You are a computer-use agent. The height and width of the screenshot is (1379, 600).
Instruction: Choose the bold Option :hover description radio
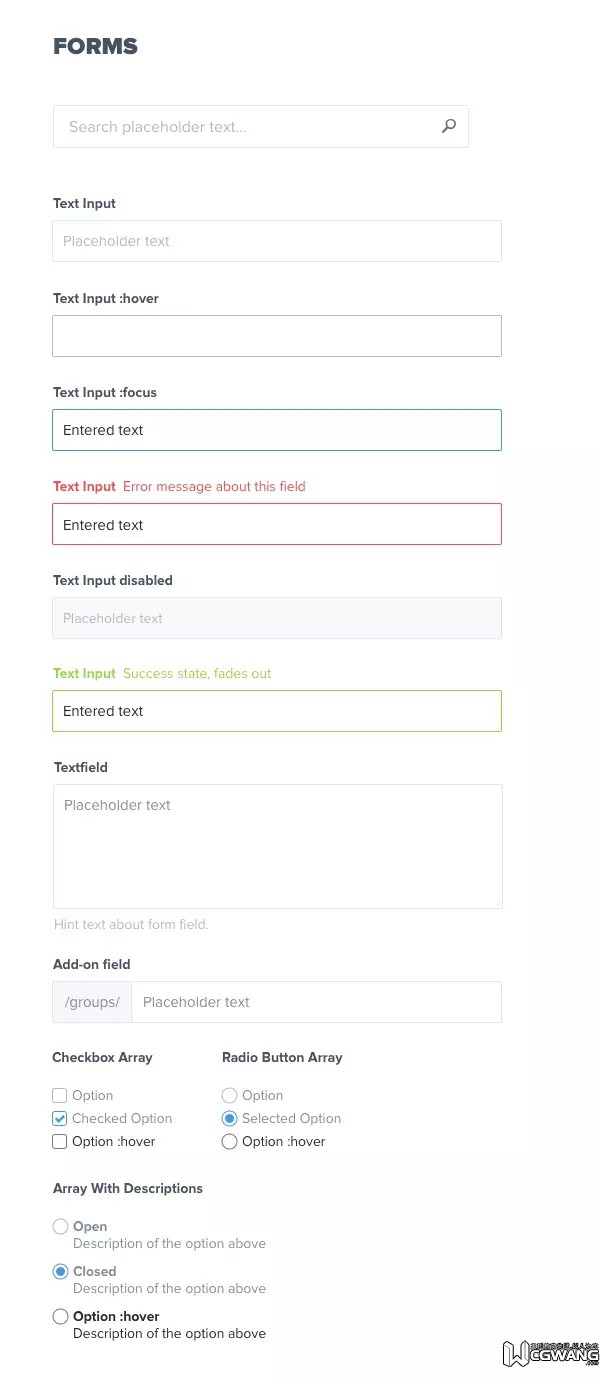pos(61,1317)
